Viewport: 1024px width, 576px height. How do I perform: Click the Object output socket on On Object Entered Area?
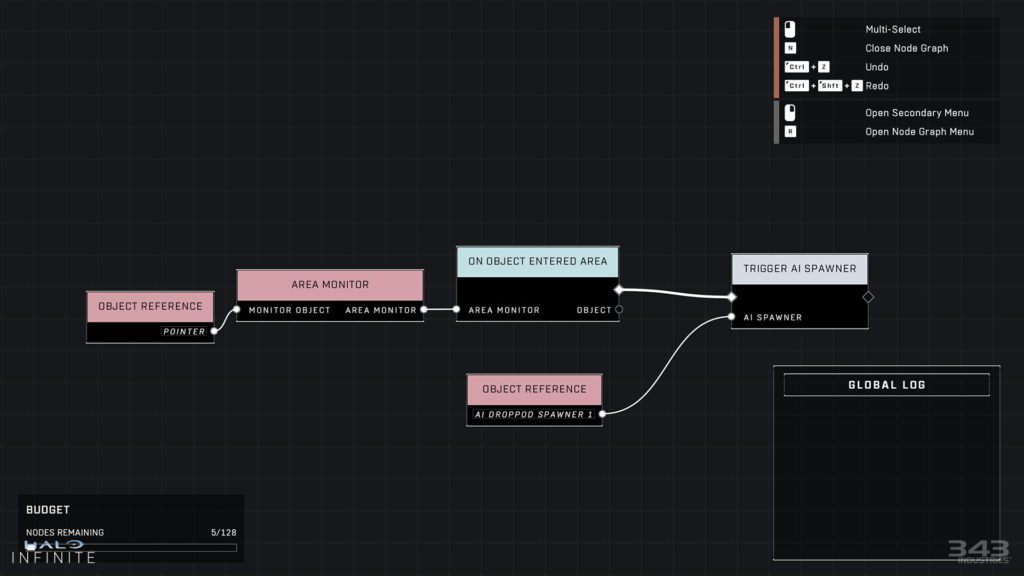click(x=618, y=309)
